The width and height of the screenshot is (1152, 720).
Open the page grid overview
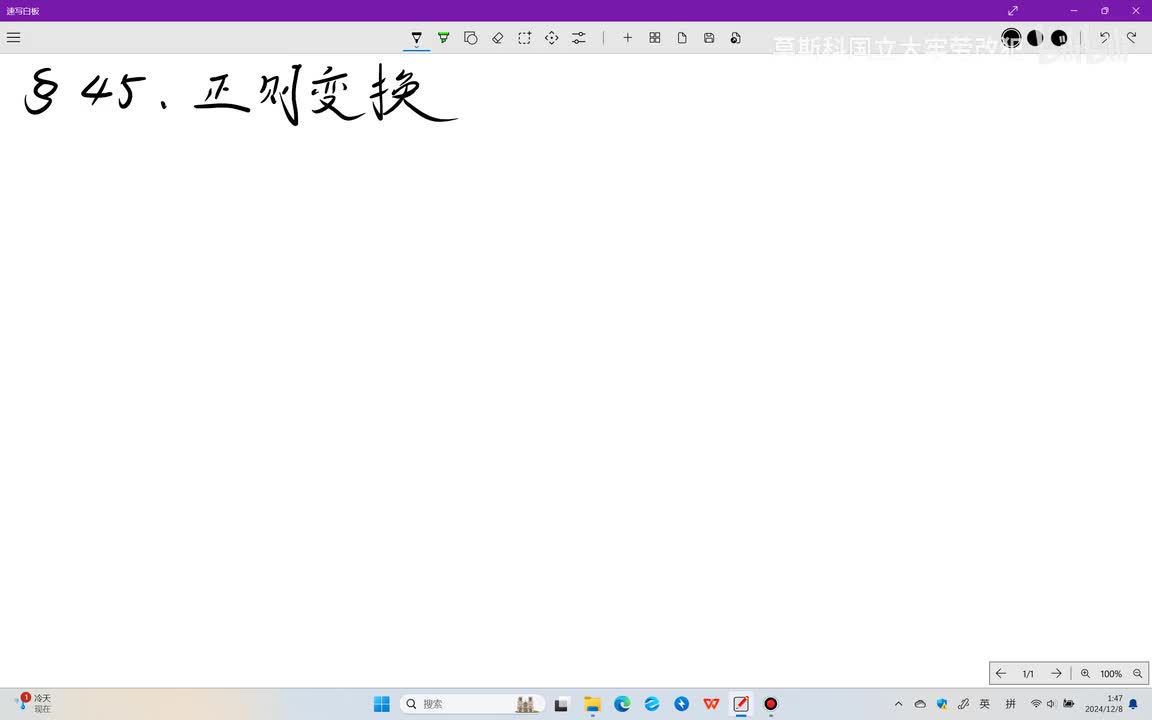click(x=655, y=37)
